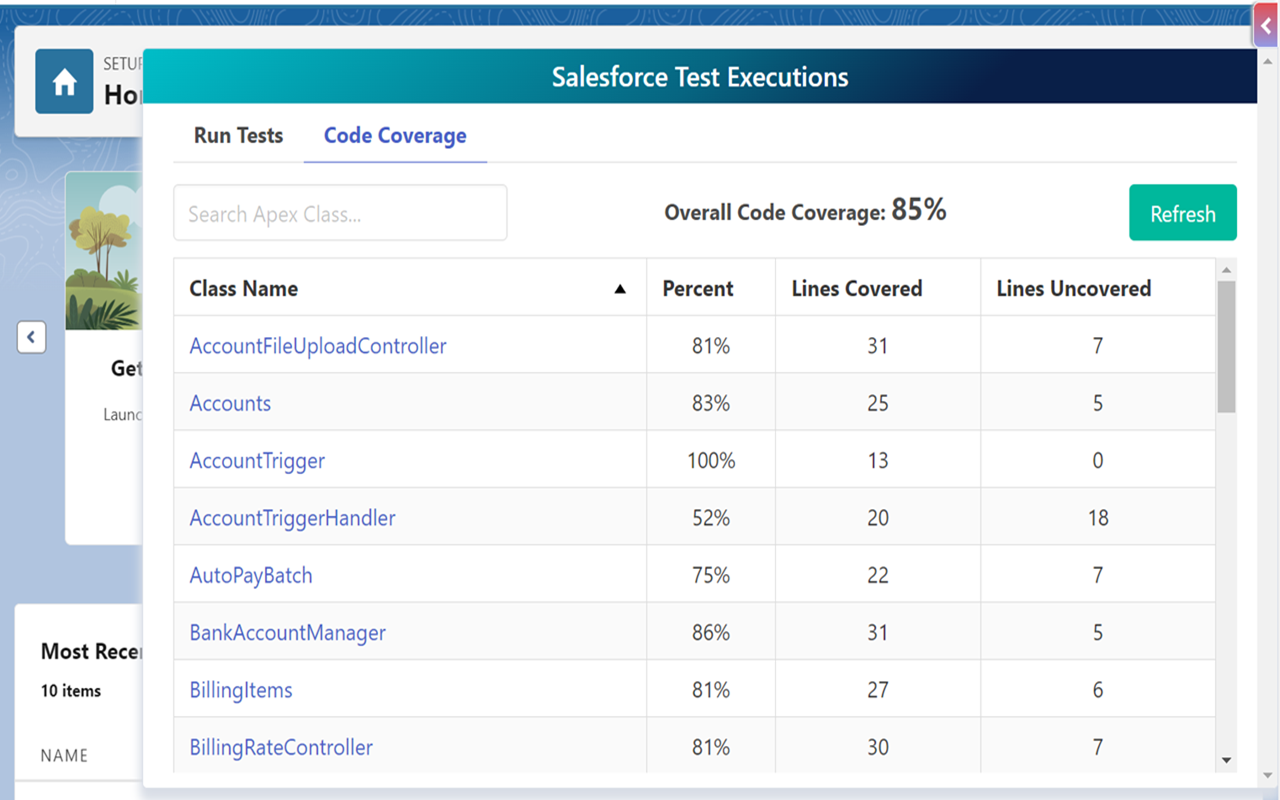Image resolution: width=1280 pixels, height=800 pixels.
Task: Click the 75% value for AutoPayBatch
Action: tap(711, 576)
